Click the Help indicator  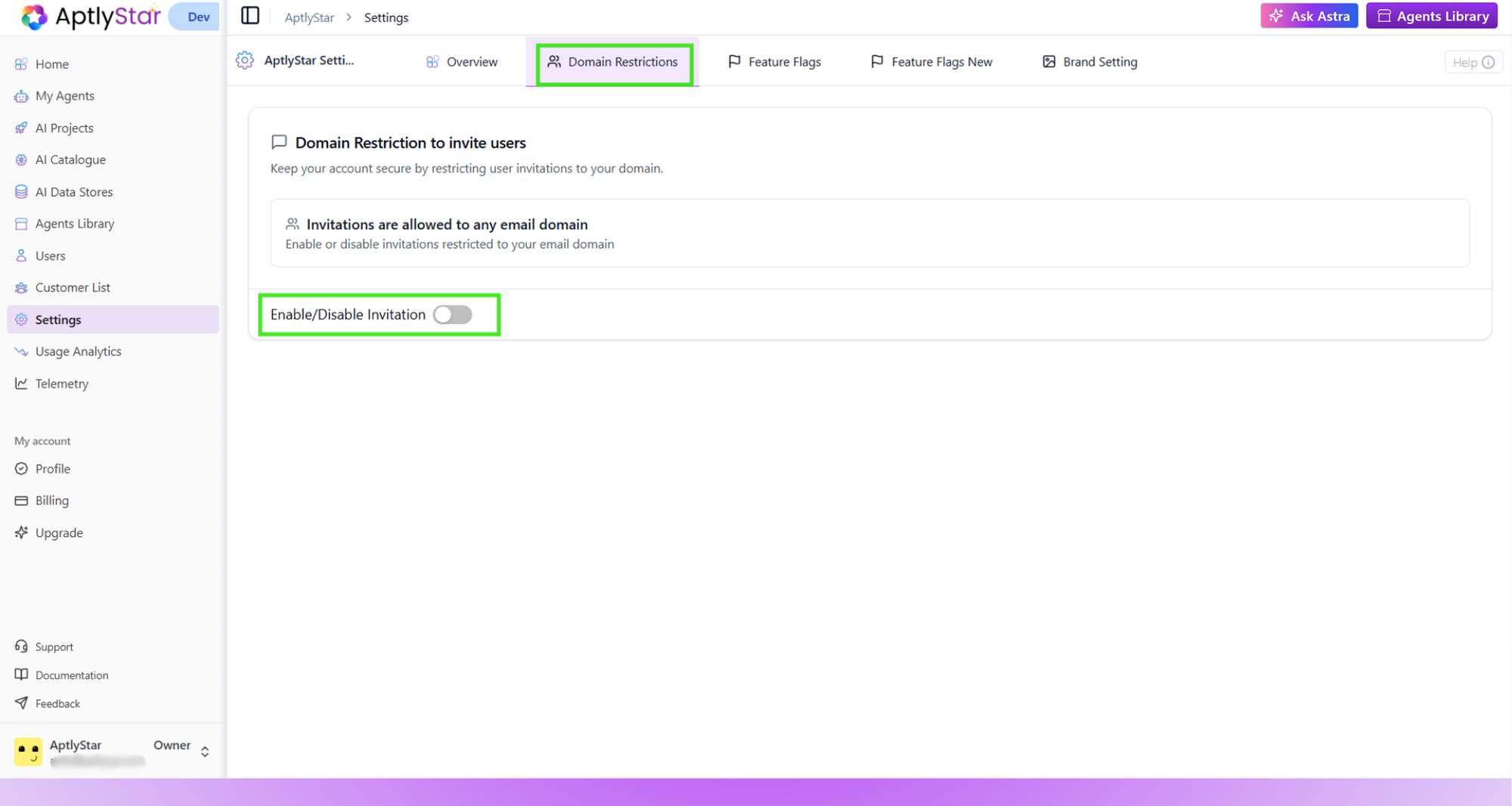pos(1473,62)
